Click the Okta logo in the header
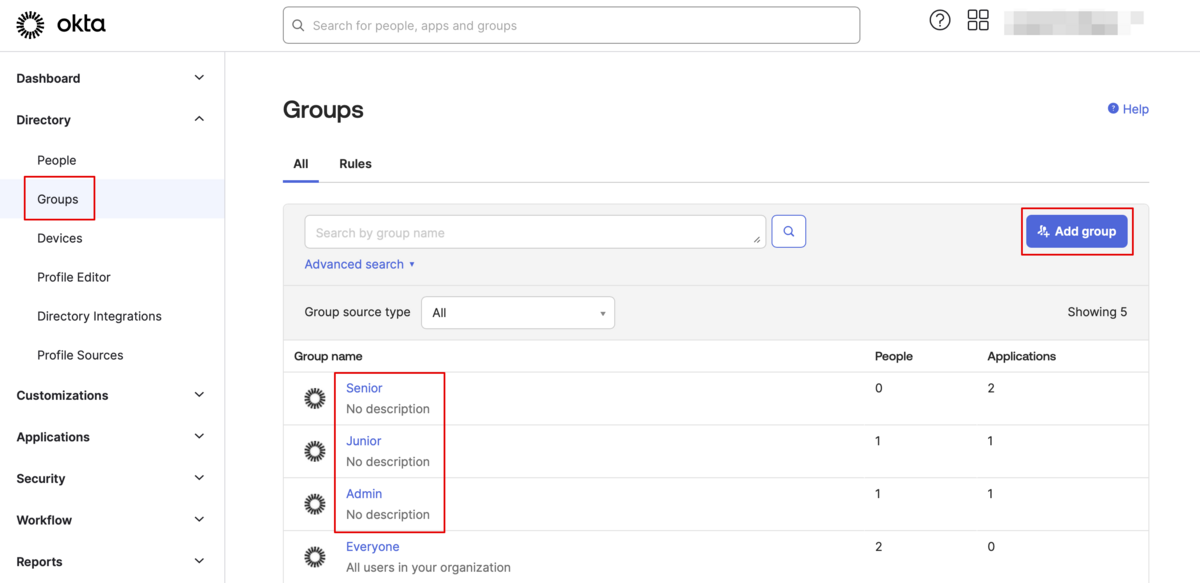1200x583 pixels. point(61,25)
